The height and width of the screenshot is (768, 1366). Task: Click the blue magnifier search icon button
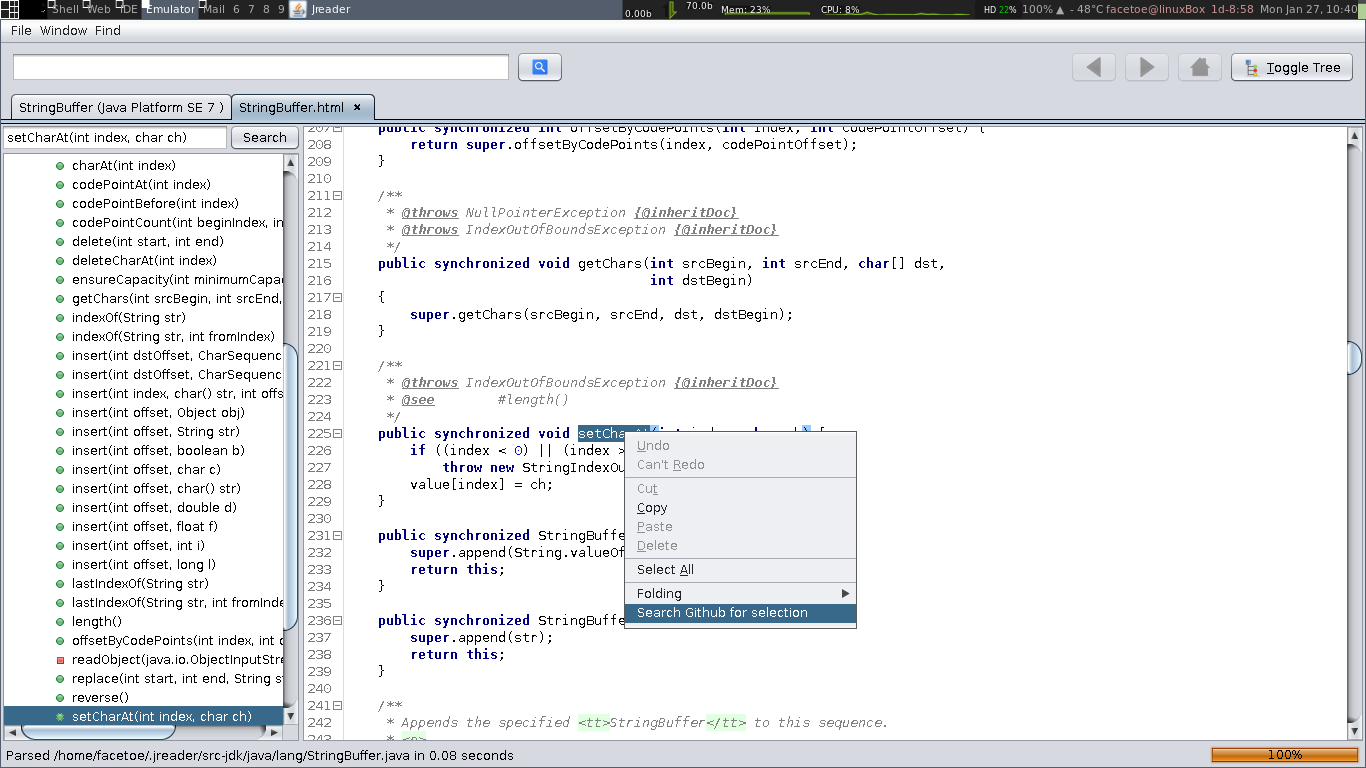pyautogui.click(x=540, y=67)
